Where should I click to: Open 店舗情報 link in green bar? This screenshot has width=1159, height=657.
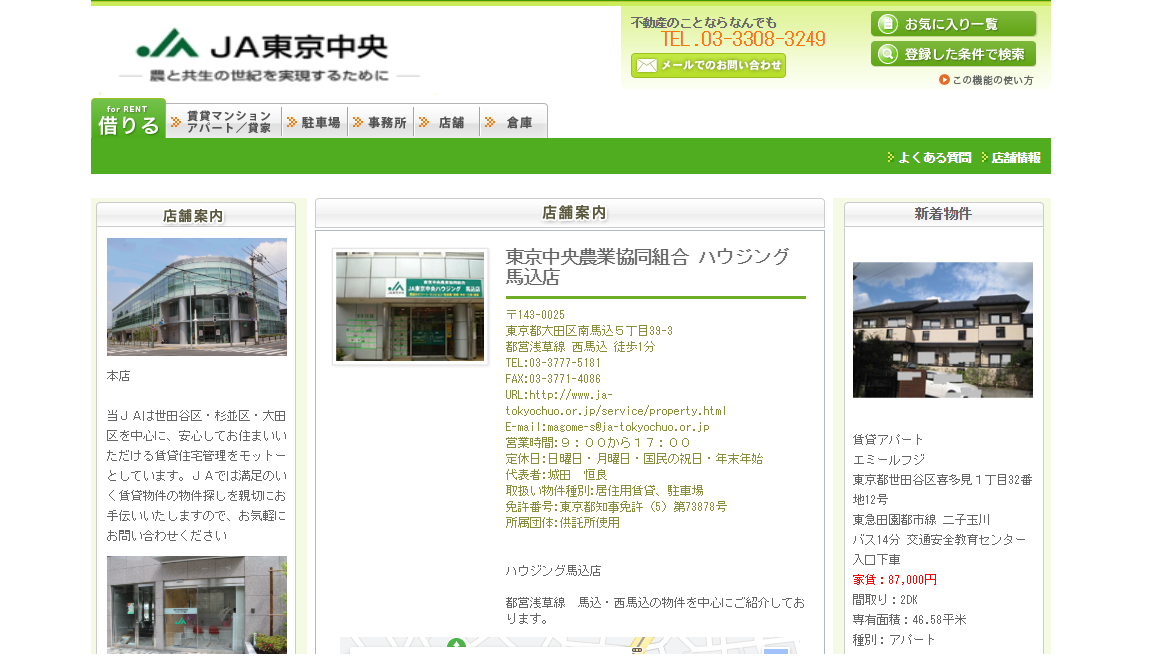1010,157
